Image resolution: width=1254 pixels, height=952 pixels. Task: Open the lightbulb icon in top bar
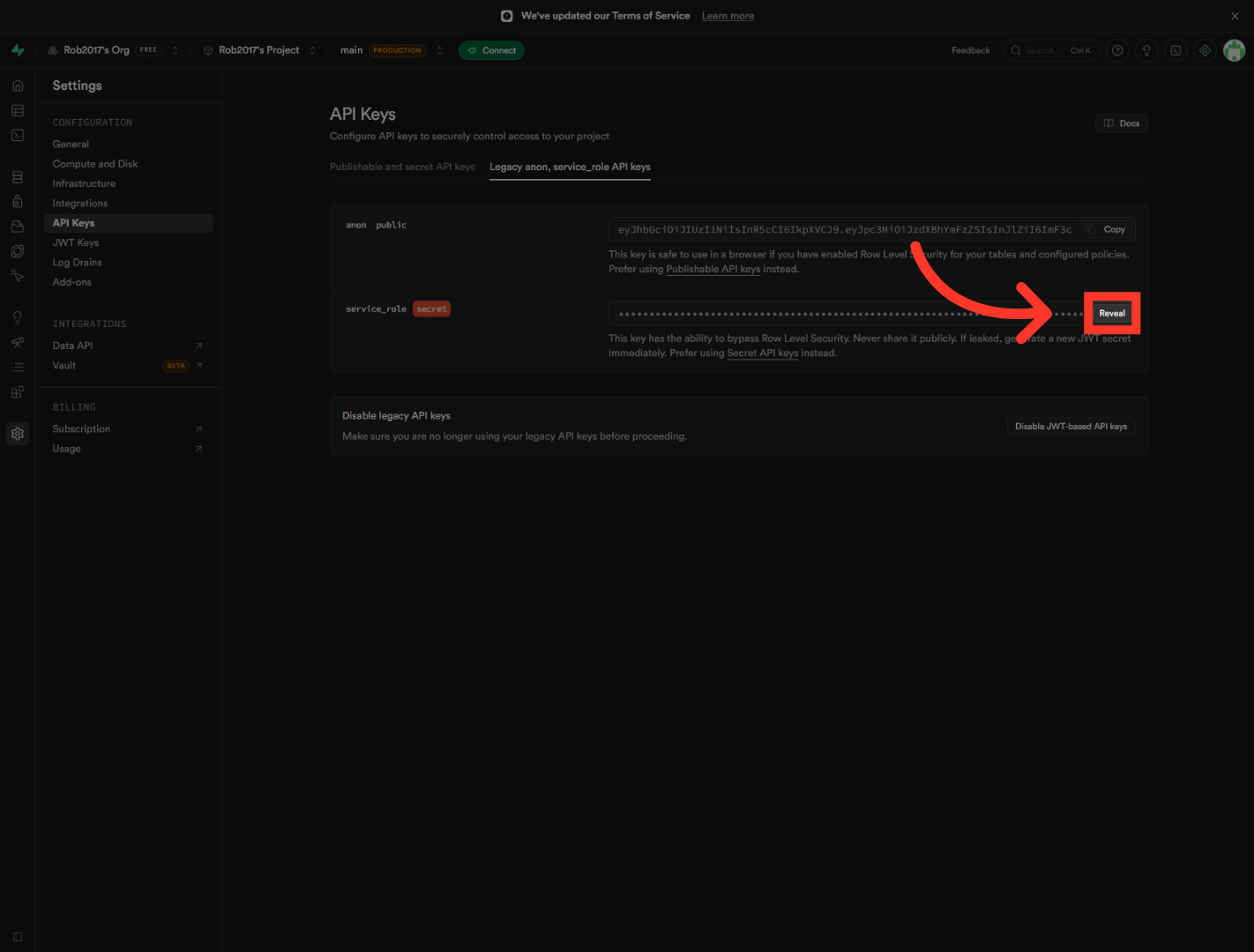pyautogui.click(x=1146, y=50)
